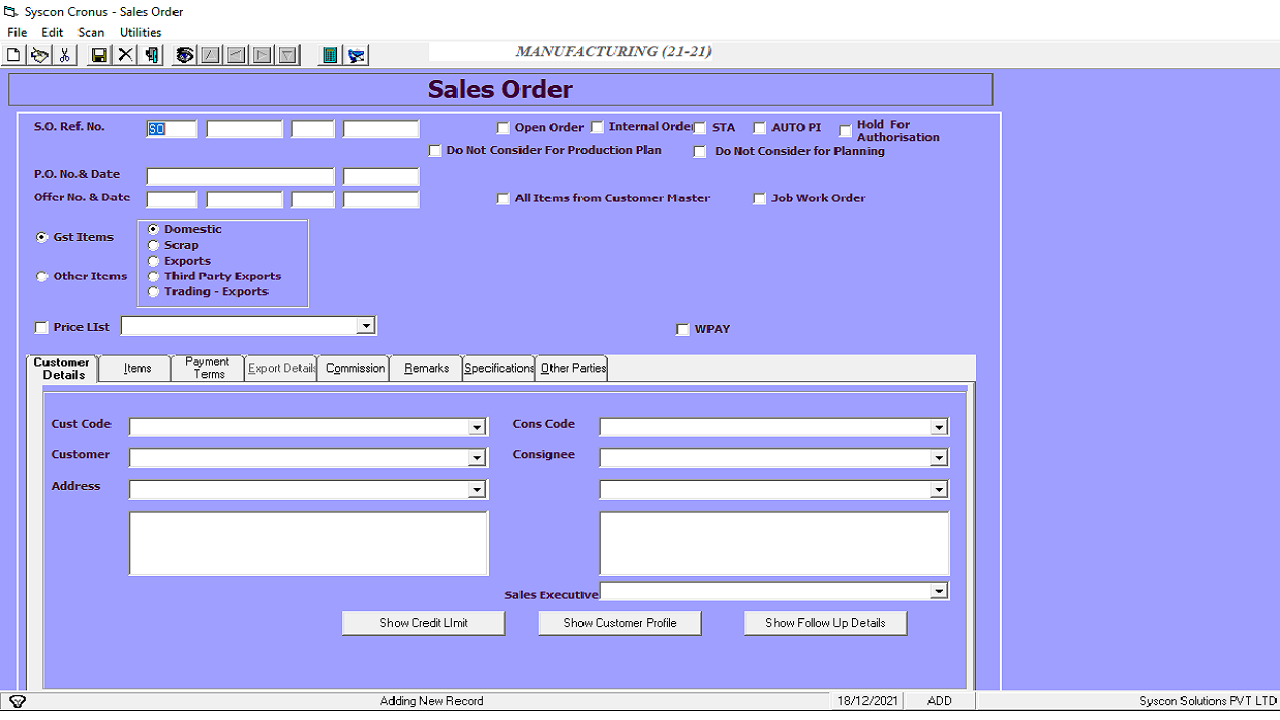Open the Edit menu
The image size is (1280, 720).
click(52, 32)
